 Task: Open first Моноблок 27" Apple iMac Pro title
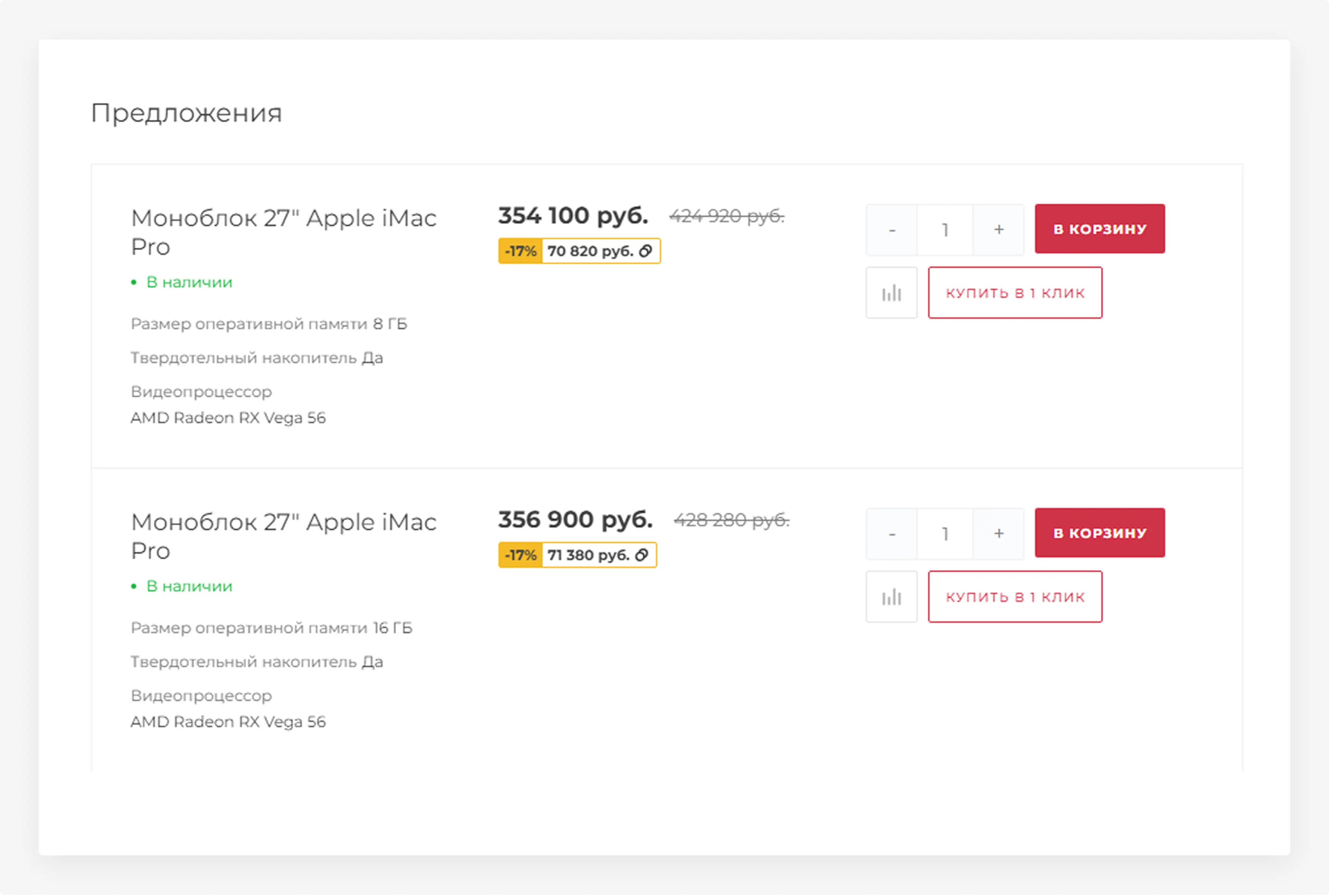click(x=284, y=232)
